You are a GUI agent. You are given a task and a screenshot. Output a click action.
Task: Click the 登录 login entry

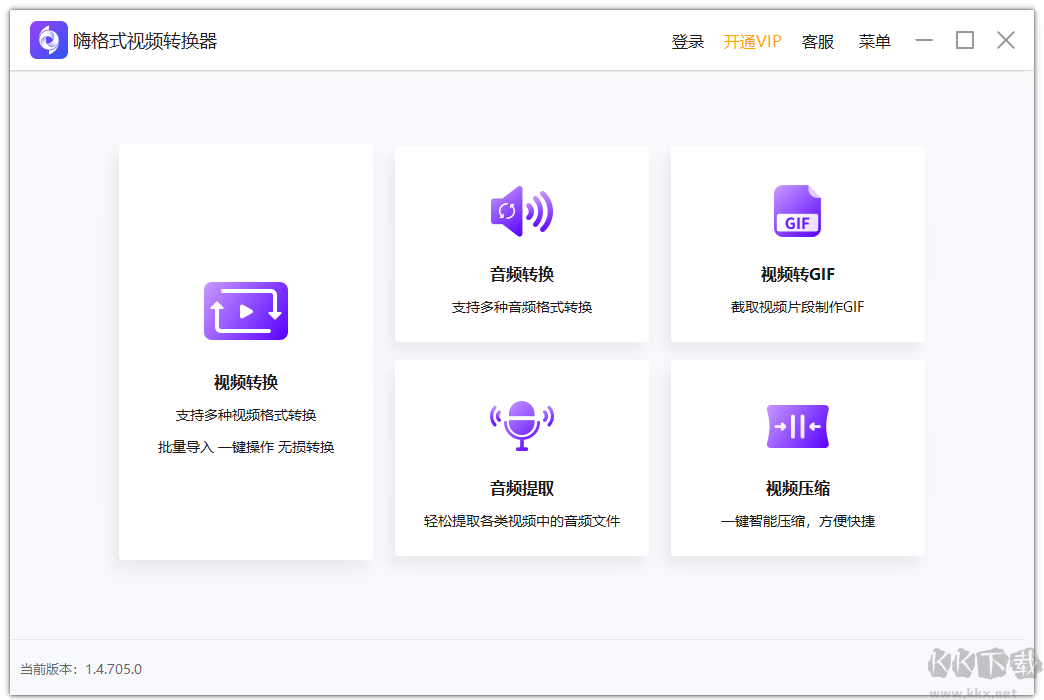pos(687,41)
